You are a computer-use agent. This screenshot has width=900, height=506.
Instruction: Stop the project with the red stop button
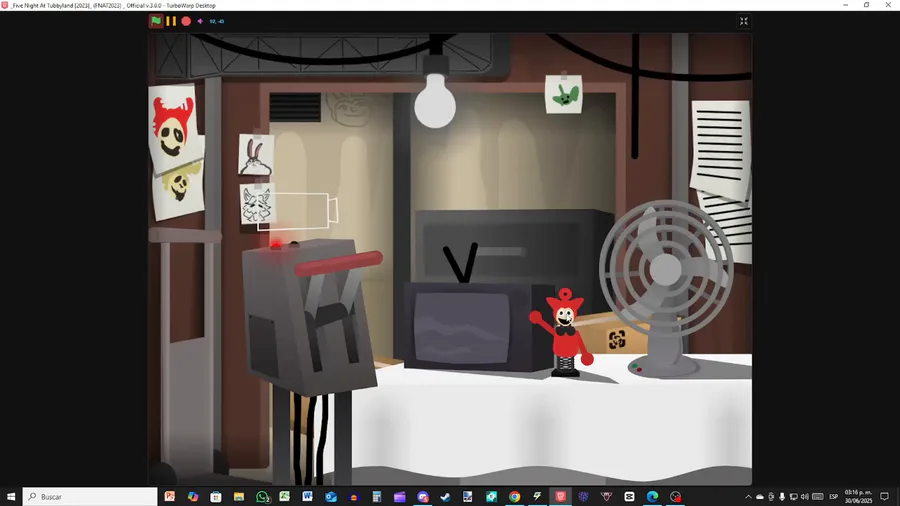pos(186,21)
